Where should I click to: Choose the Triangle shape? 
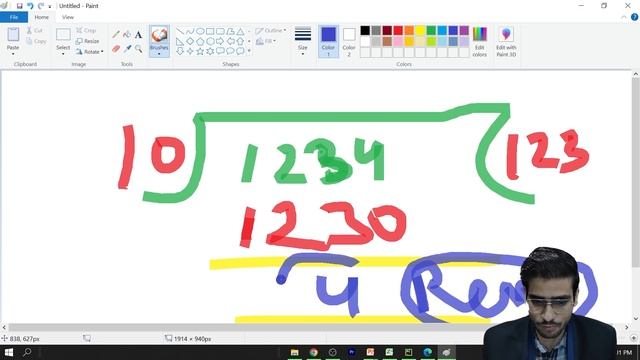coord(240,31)
